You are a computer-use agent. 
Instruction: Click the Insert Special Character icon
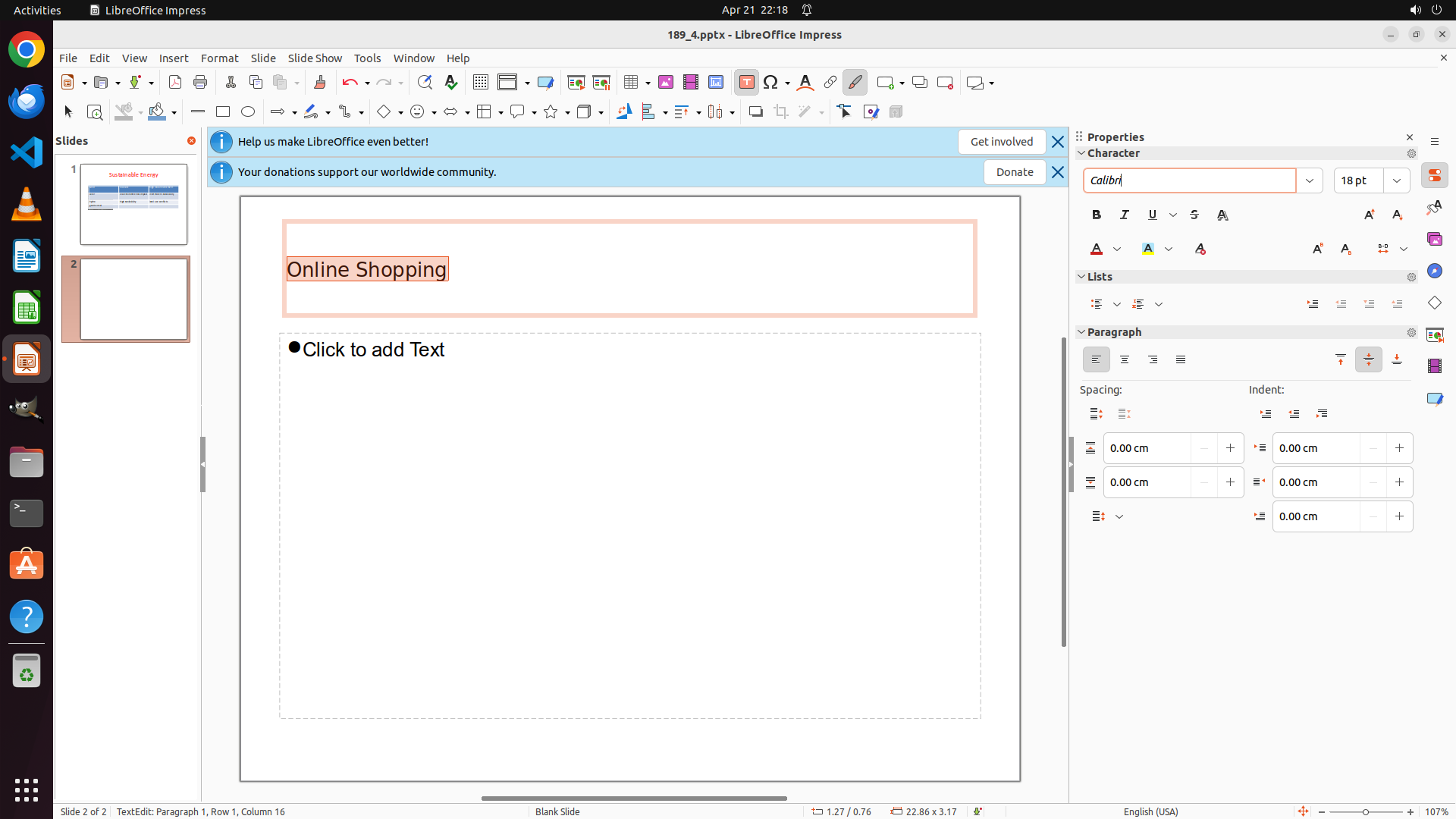[x=771, y=83]
